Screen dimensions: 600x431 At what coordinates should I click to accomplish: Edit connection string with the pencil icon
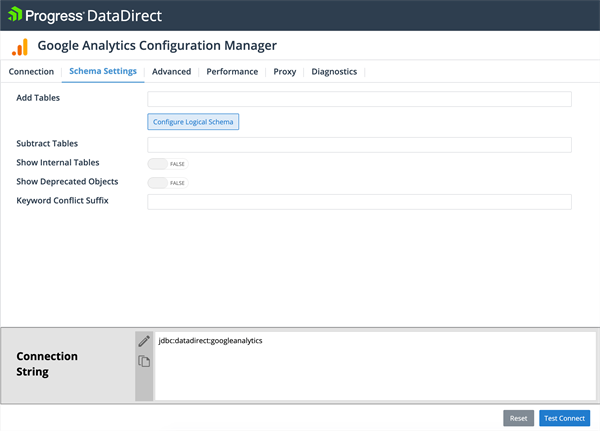point(144,341)
